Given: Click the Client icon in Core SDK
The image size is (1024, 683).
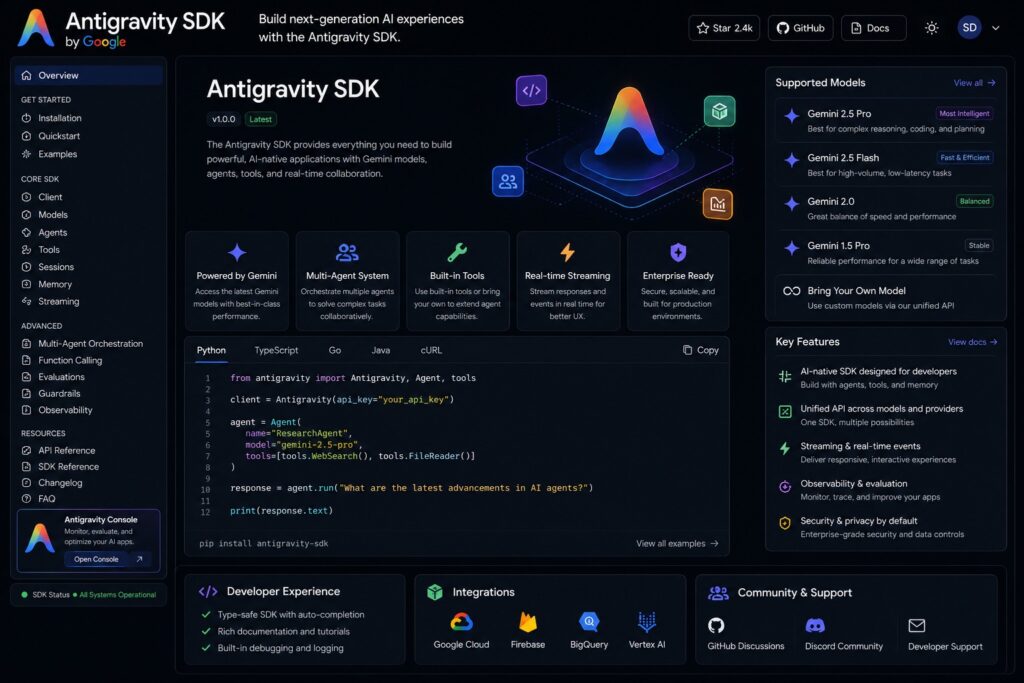Looking at the screenshot, I should point(26,197).
